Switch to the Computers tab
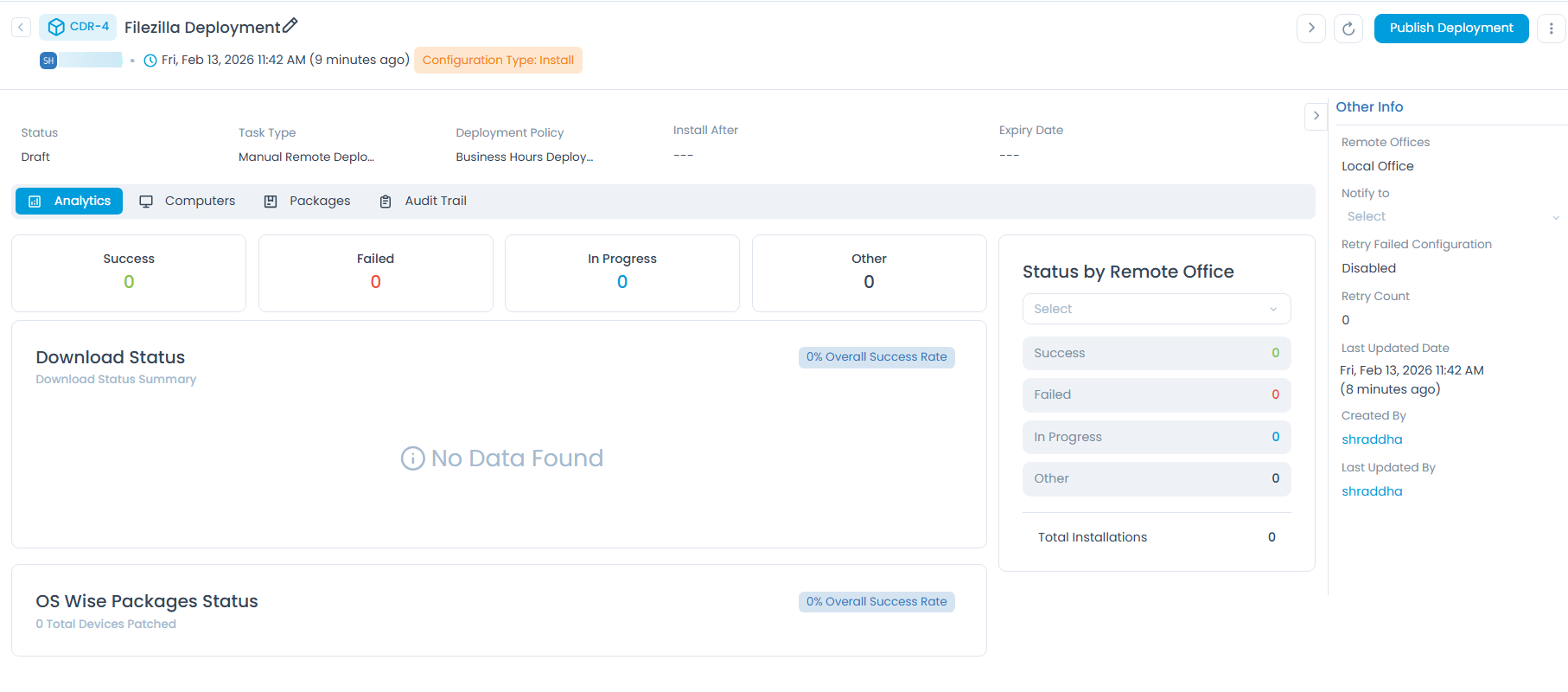Image resolution: width=1568 pixels, height=692 pixels. (x=188, y=202)
